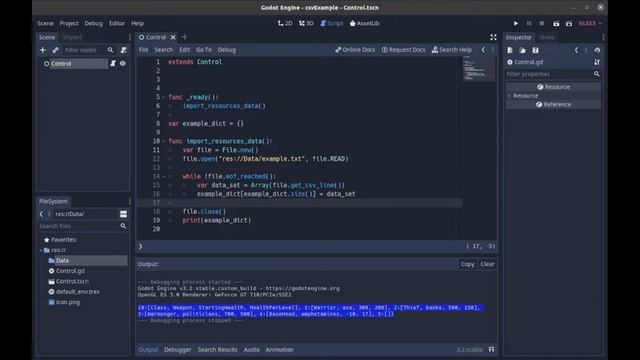640x360 pixels.
Task: Open Scene dock options menu
Action: pos(130,37)
